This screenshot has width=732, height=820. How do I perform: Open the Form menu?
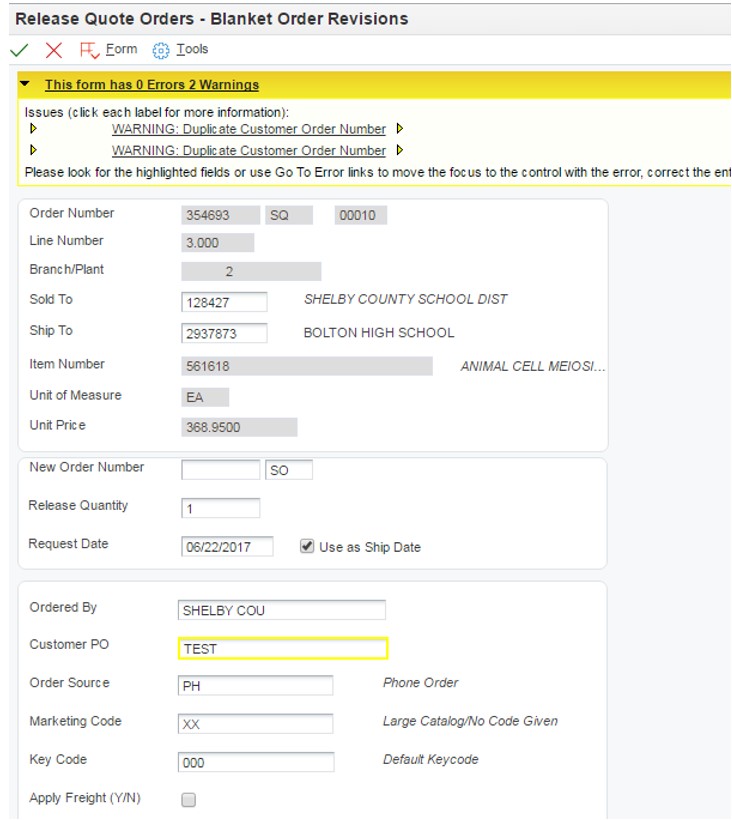tap(121, 49)
